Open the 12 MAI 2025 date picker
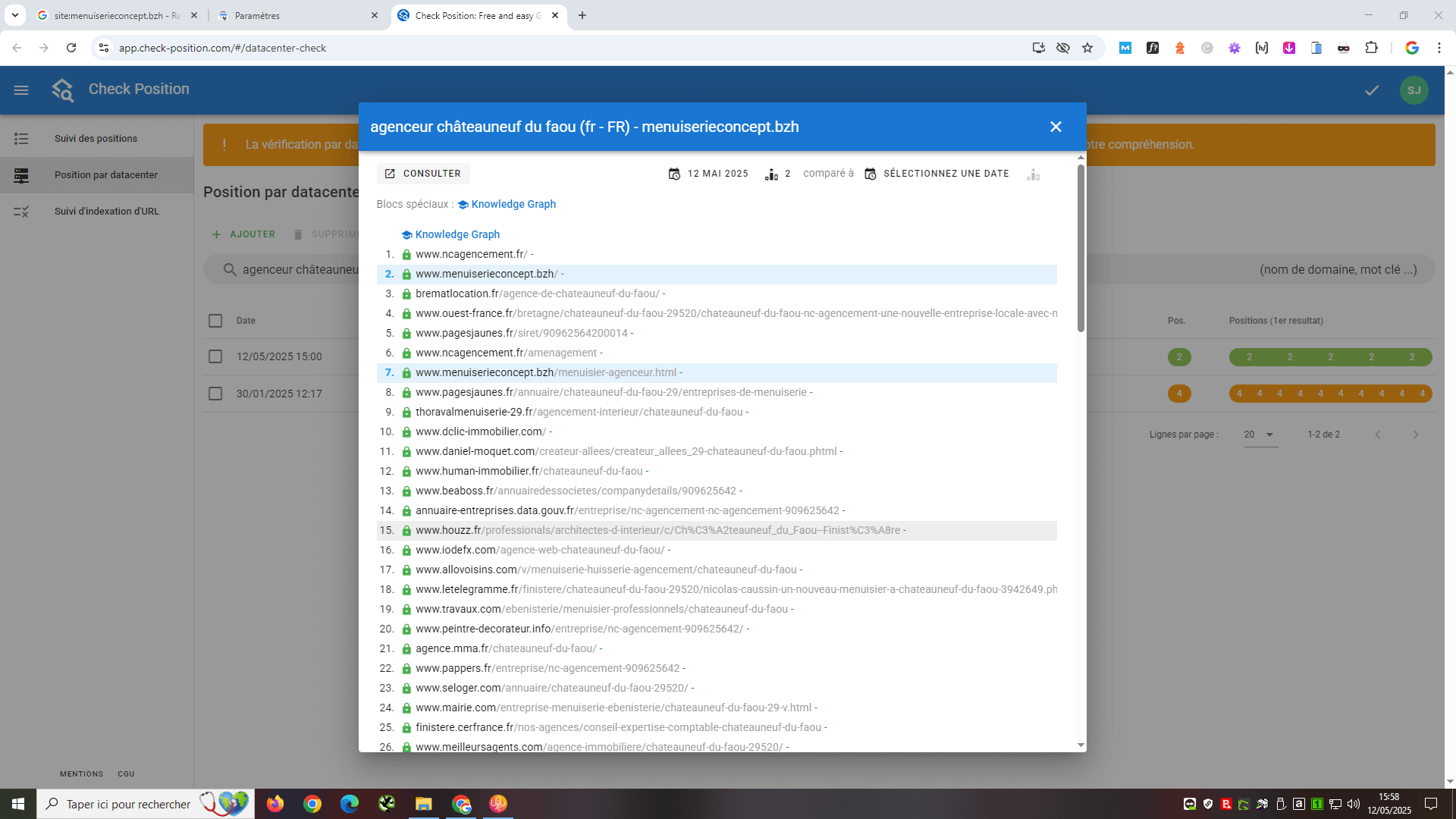 708,174
